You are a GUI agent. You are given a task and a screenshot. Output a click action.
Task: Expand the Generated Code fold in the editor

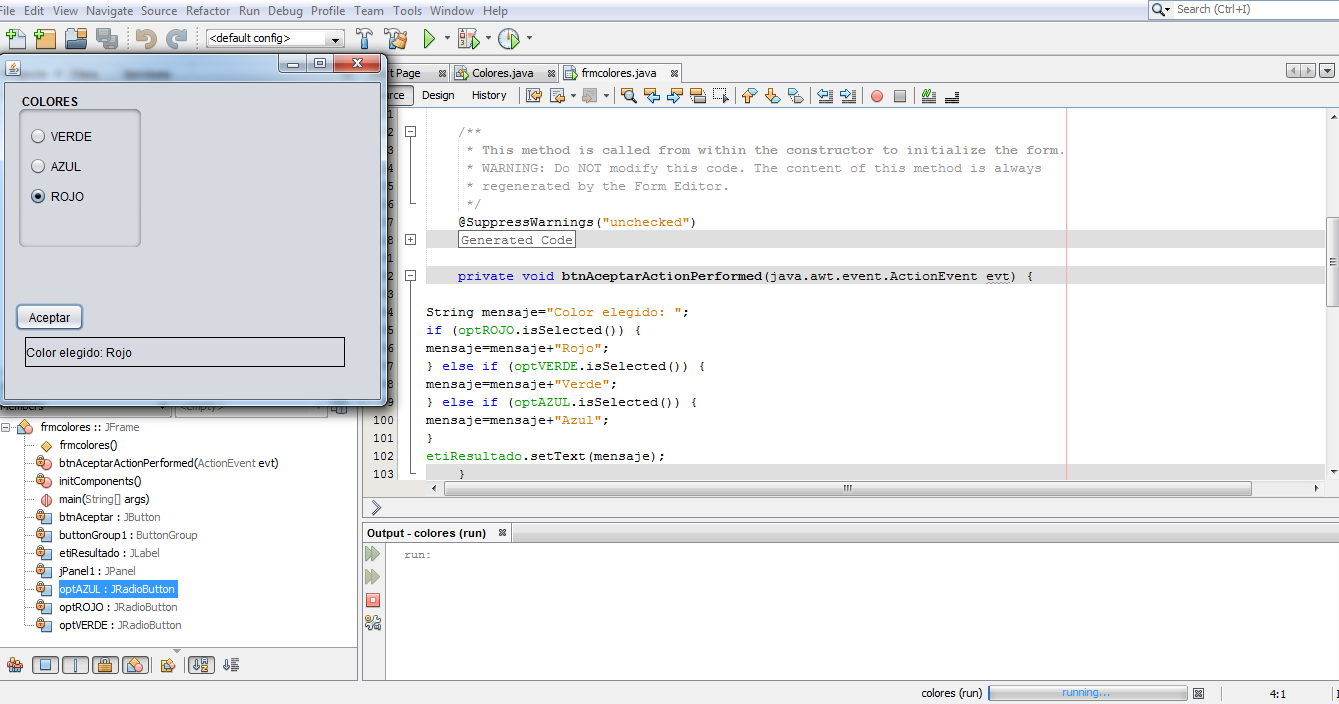pos(410,239)
